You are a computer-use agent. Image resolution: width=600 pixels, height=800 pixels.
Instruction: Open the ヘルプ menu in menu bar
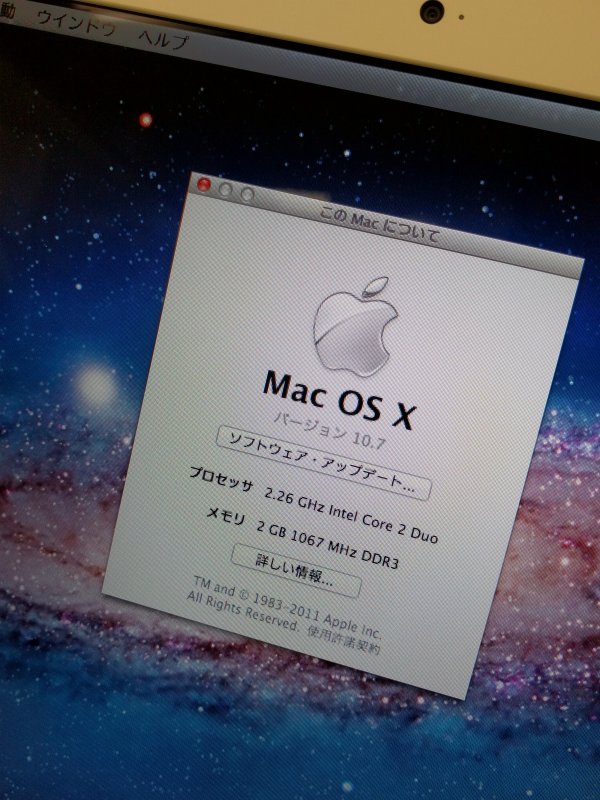[163, 40]
